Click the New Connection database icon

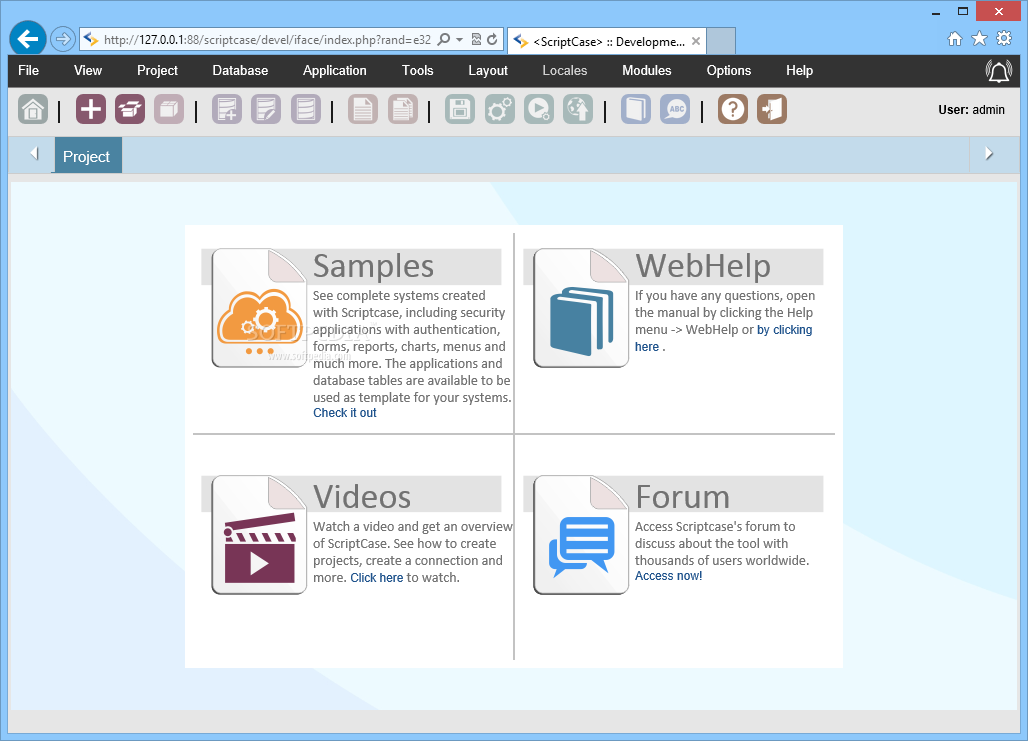click(x=227, y=110)
